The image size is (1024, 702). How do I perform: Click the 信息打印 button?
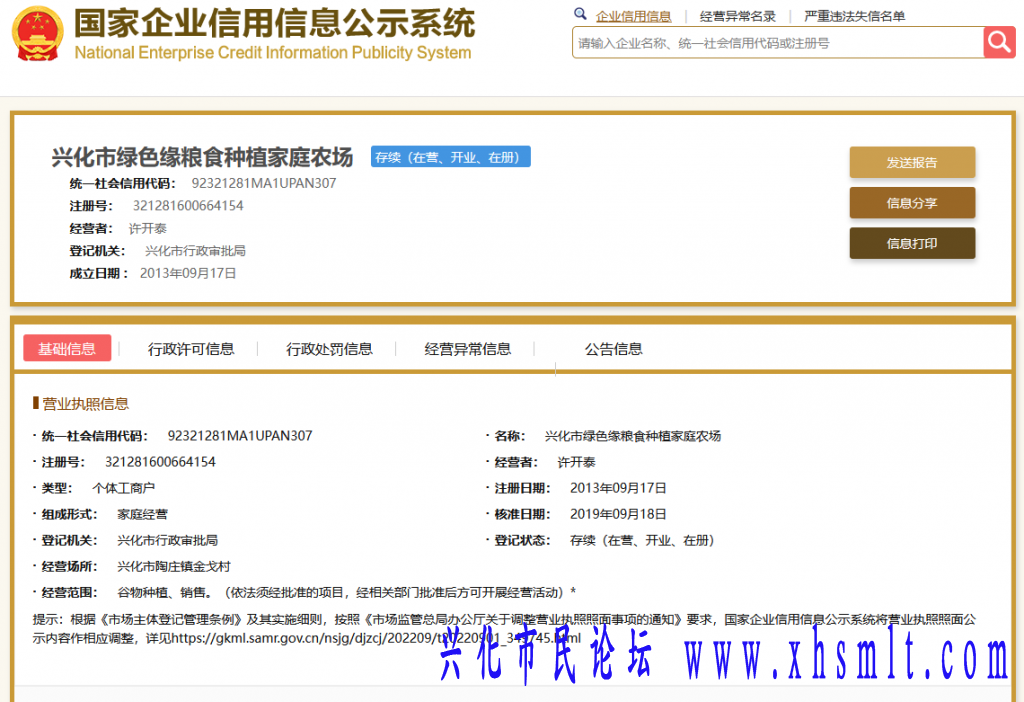[912, 244]
